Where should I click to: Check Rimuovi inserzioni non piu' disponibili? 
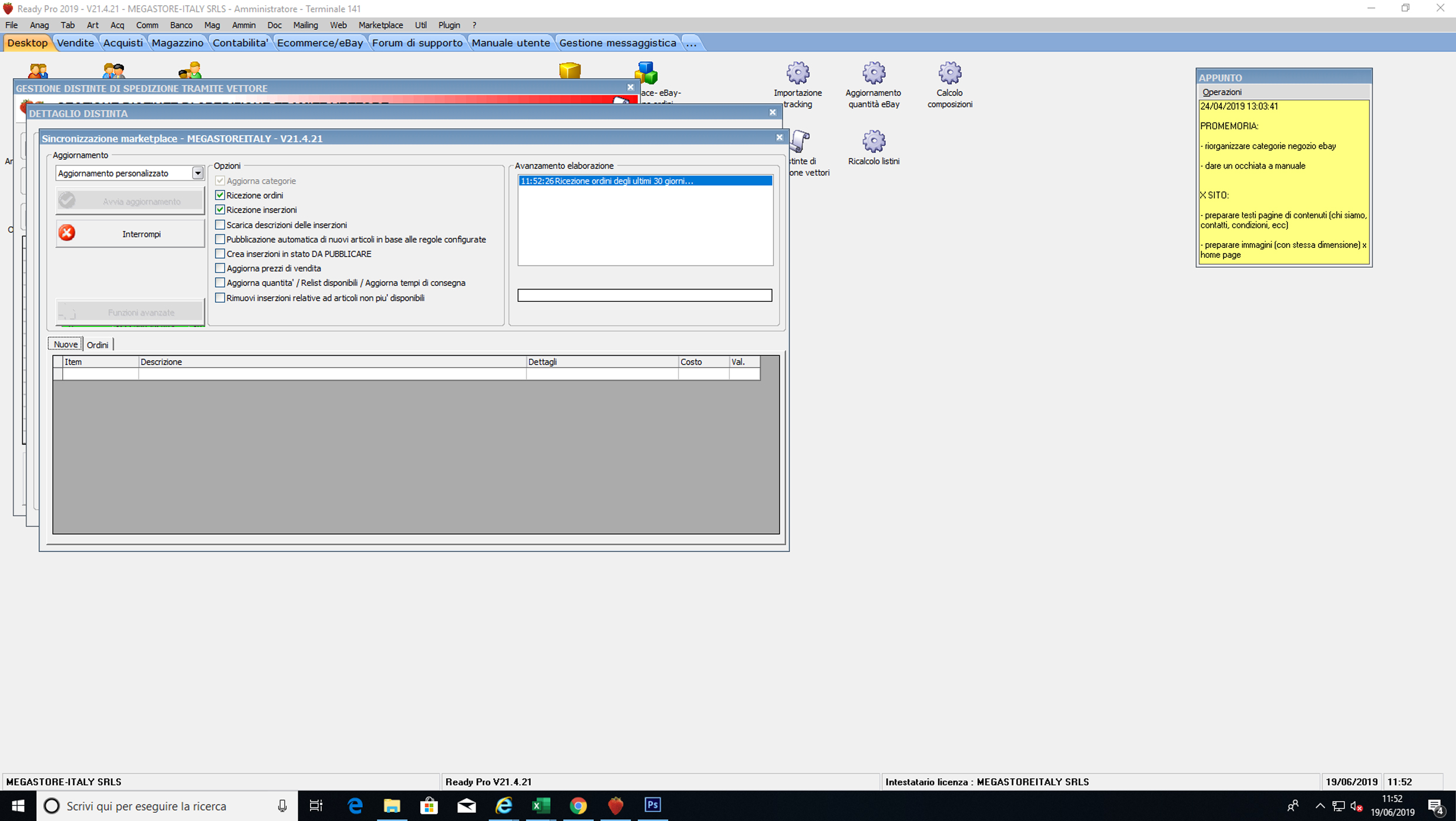[x=220, y=298]
